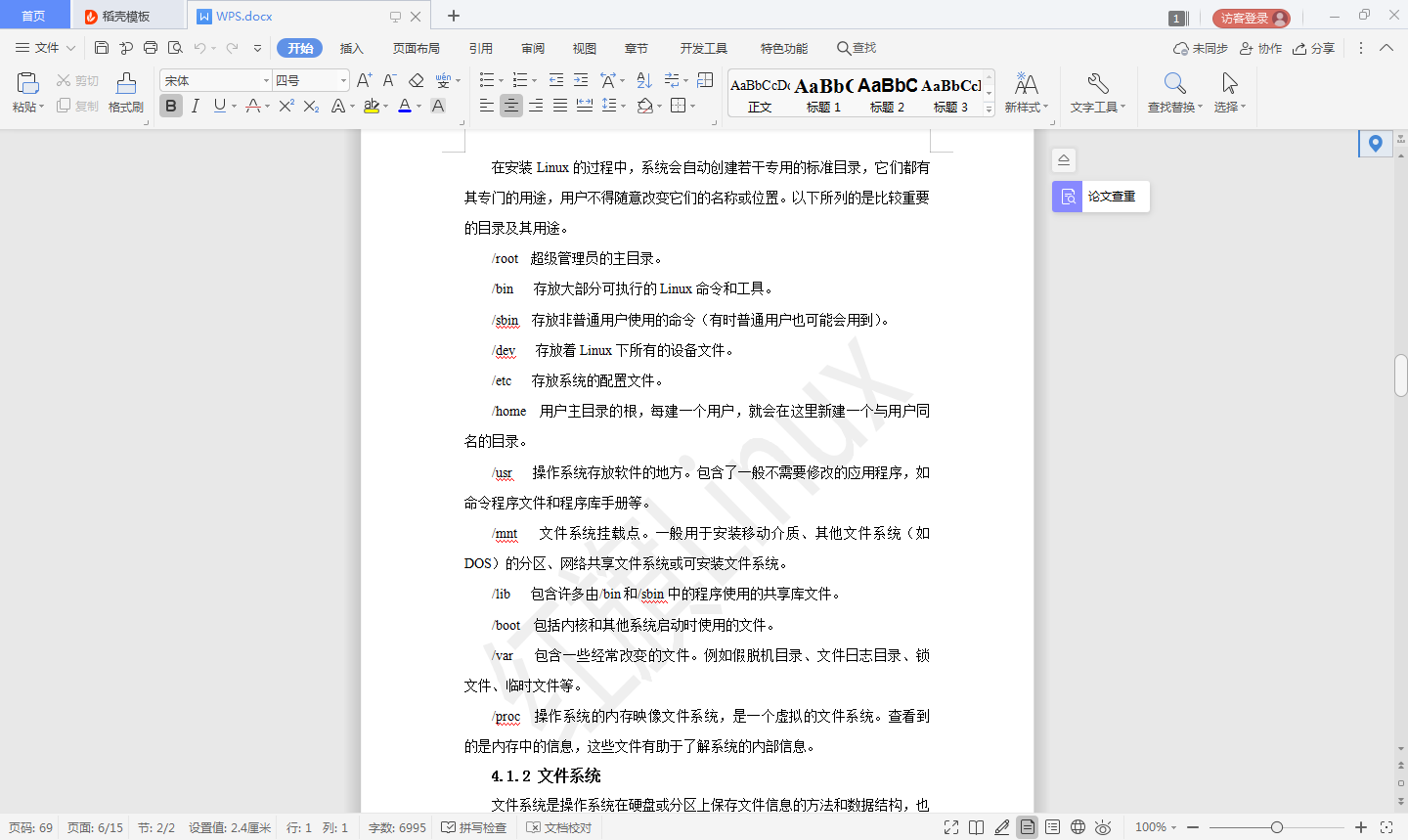Apply the 标题 1 heading style

coord(823,95)
